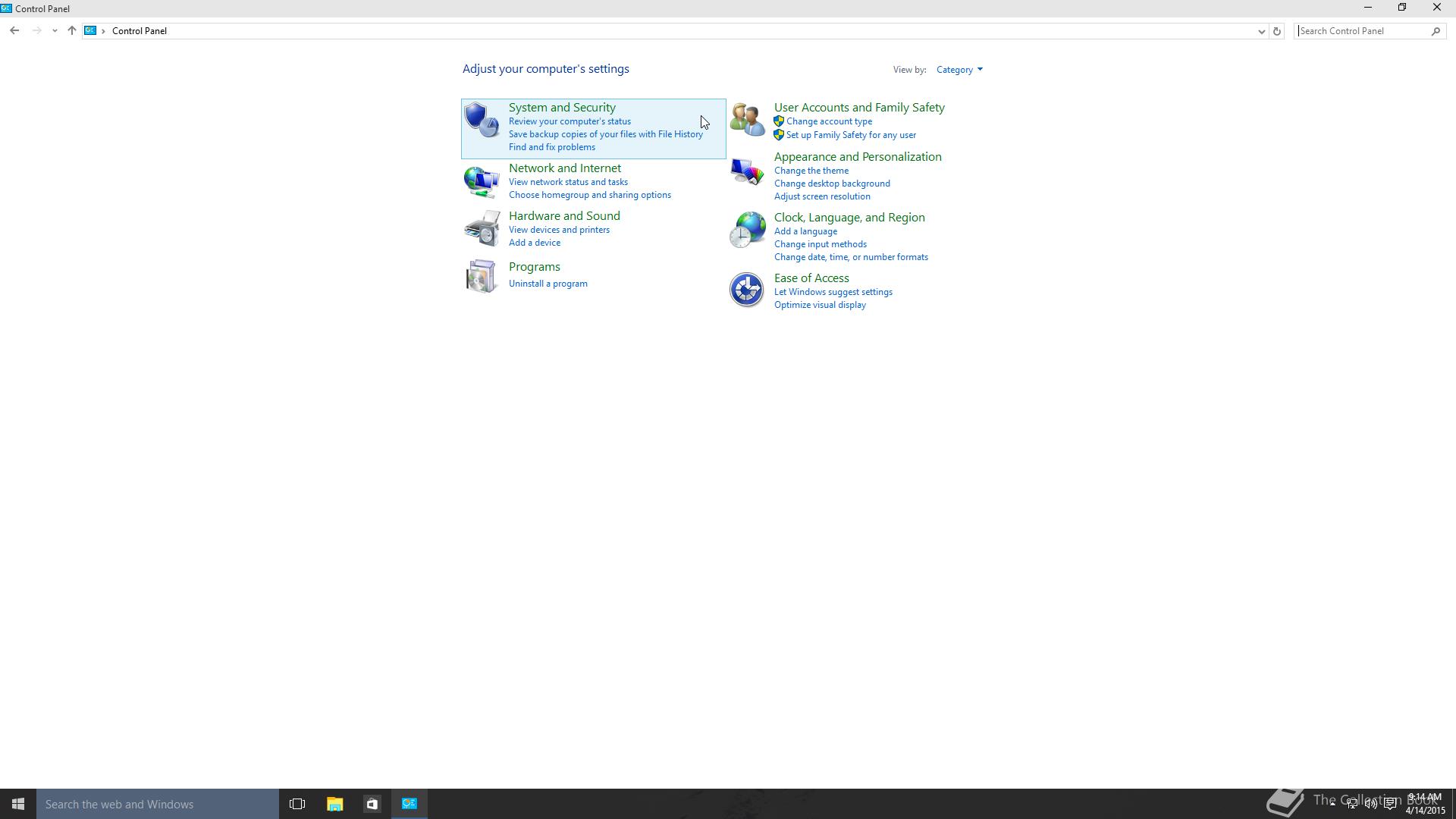
Task: Click Adjust screen resolution
Action: click(822, 196)
